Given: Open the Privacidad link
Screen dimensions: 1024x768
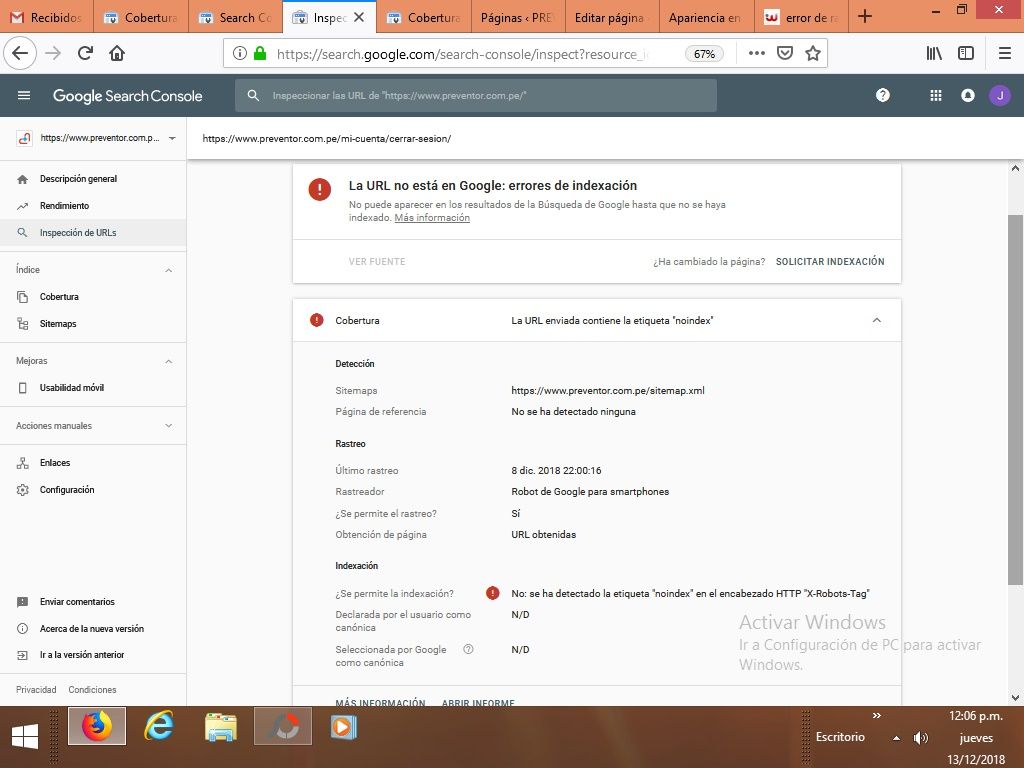Looking at the screenshot, I should (36, 690).
